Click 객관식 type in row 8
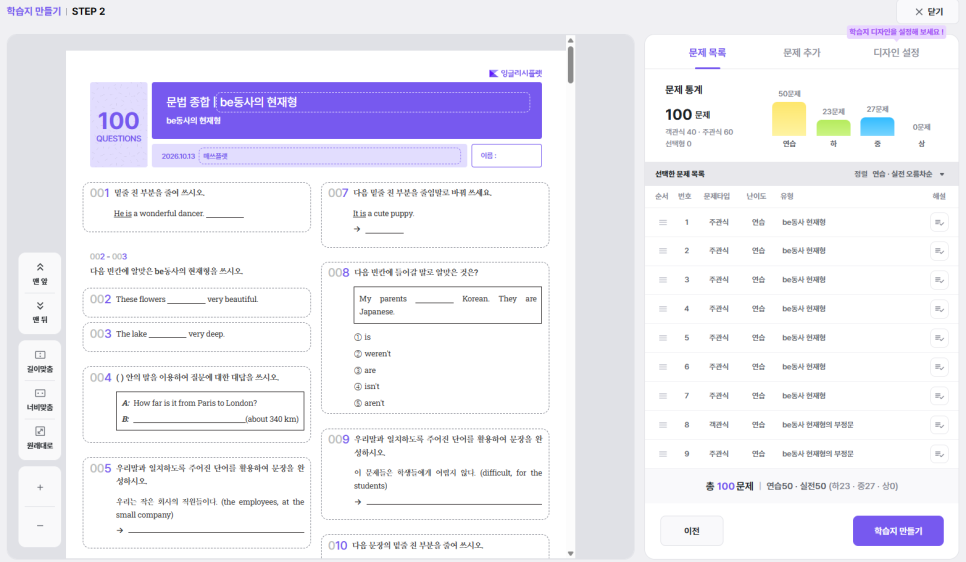This screenshot has width=966, height=562. [x=718, y=425]
